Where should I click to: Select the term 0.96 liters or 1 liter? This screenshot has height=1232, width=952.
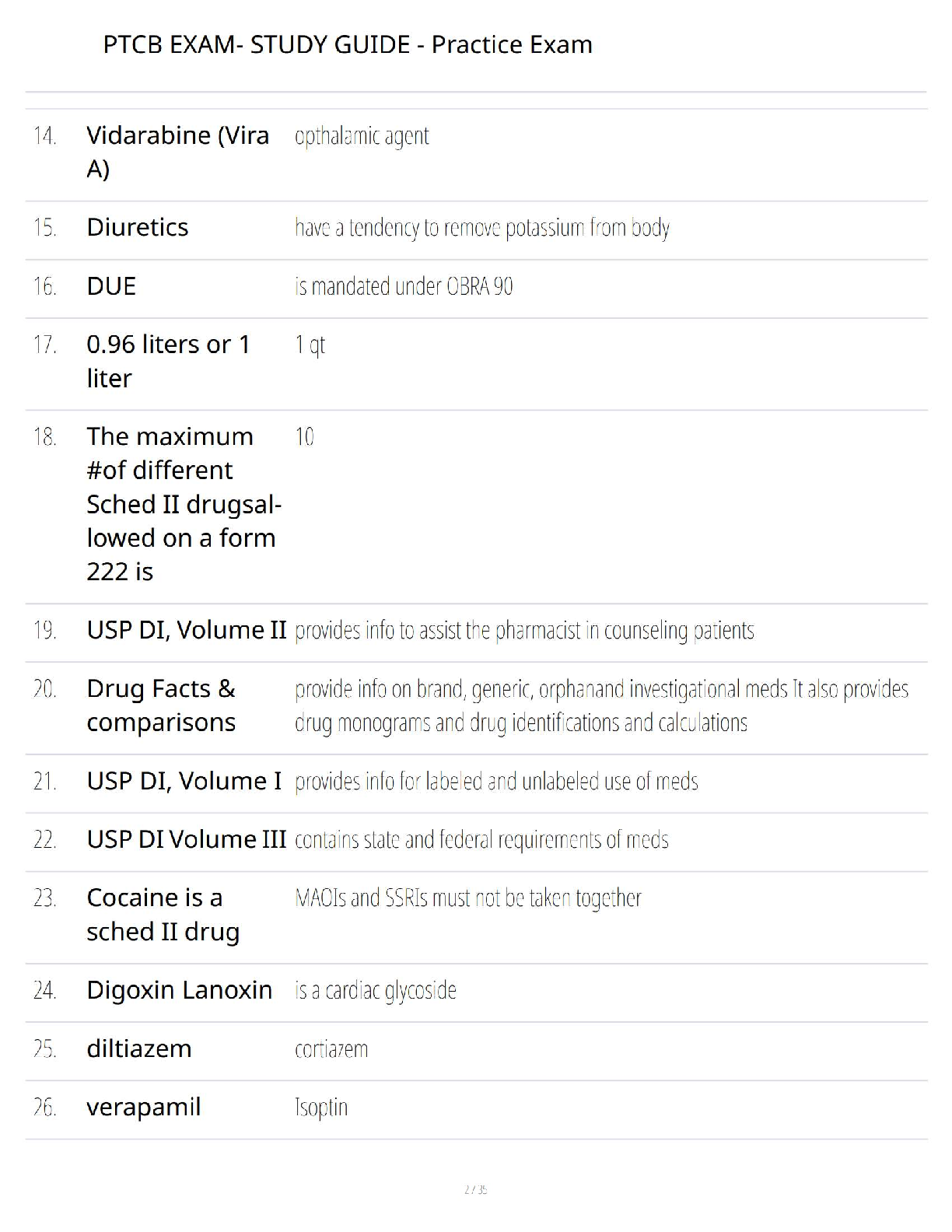(168, 361)
